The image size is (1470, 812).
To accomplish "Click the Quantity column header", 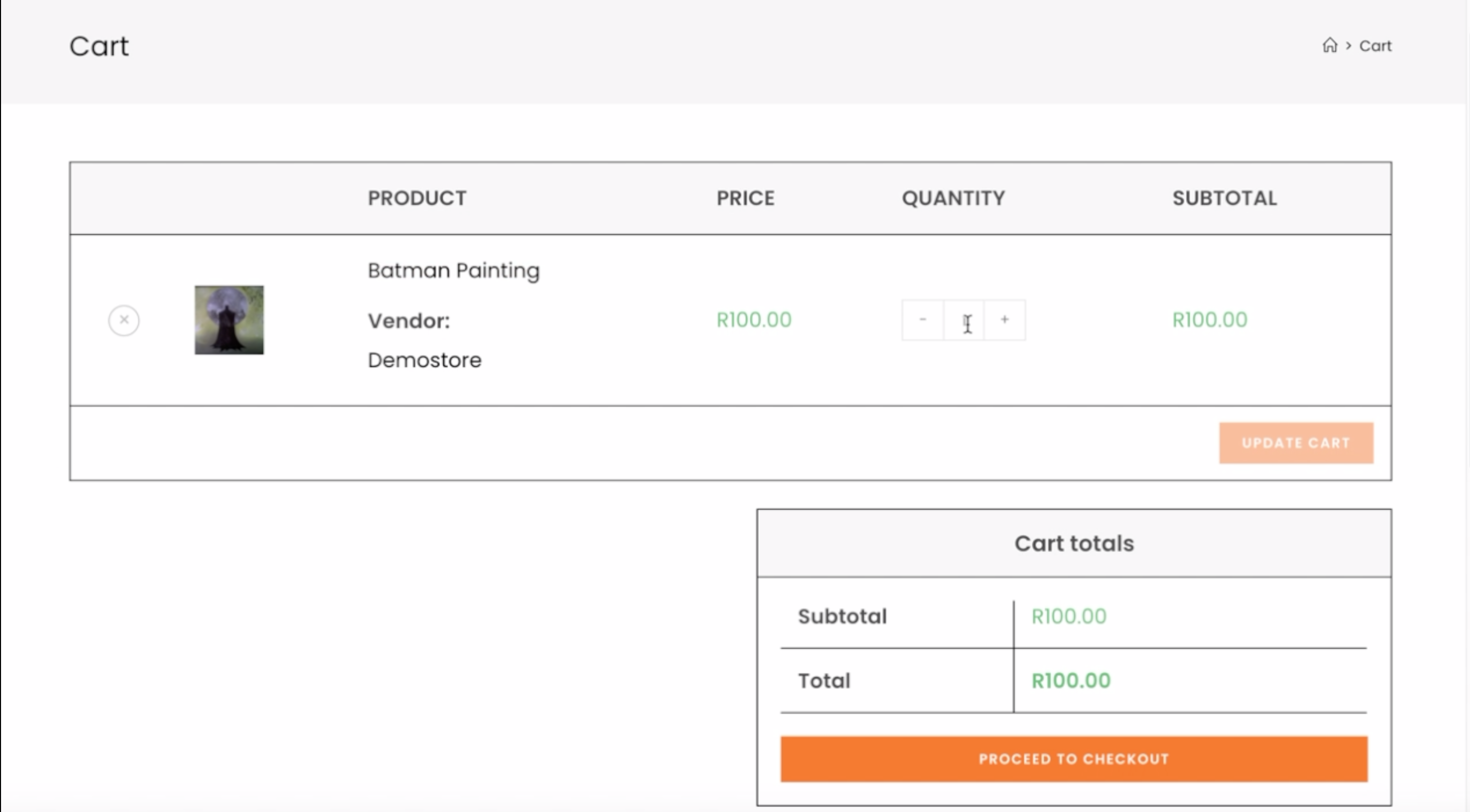I will 953,198.
